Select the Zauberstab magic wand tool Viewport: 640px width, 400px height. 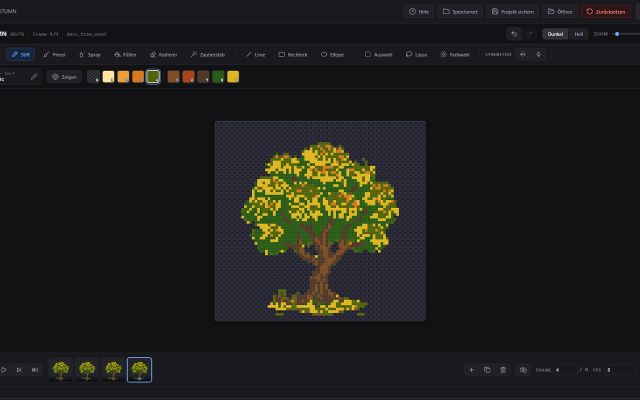pyautogui.click(x=208, y=54)
